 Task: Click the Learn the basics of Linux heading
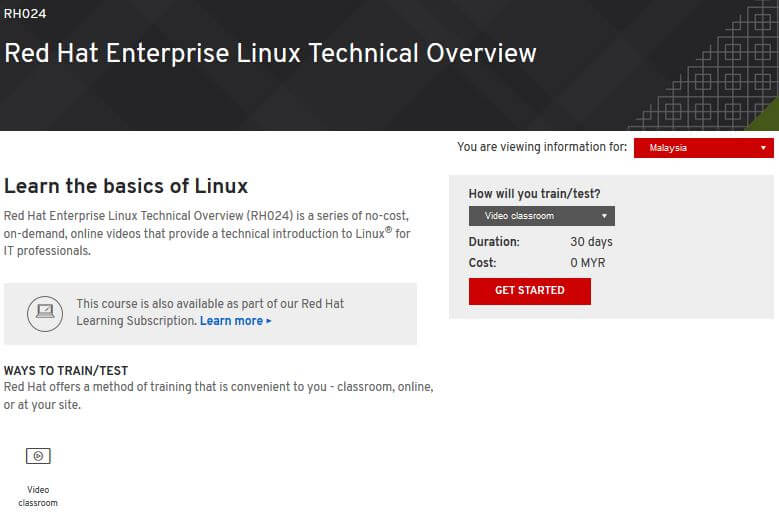(126, 186)
